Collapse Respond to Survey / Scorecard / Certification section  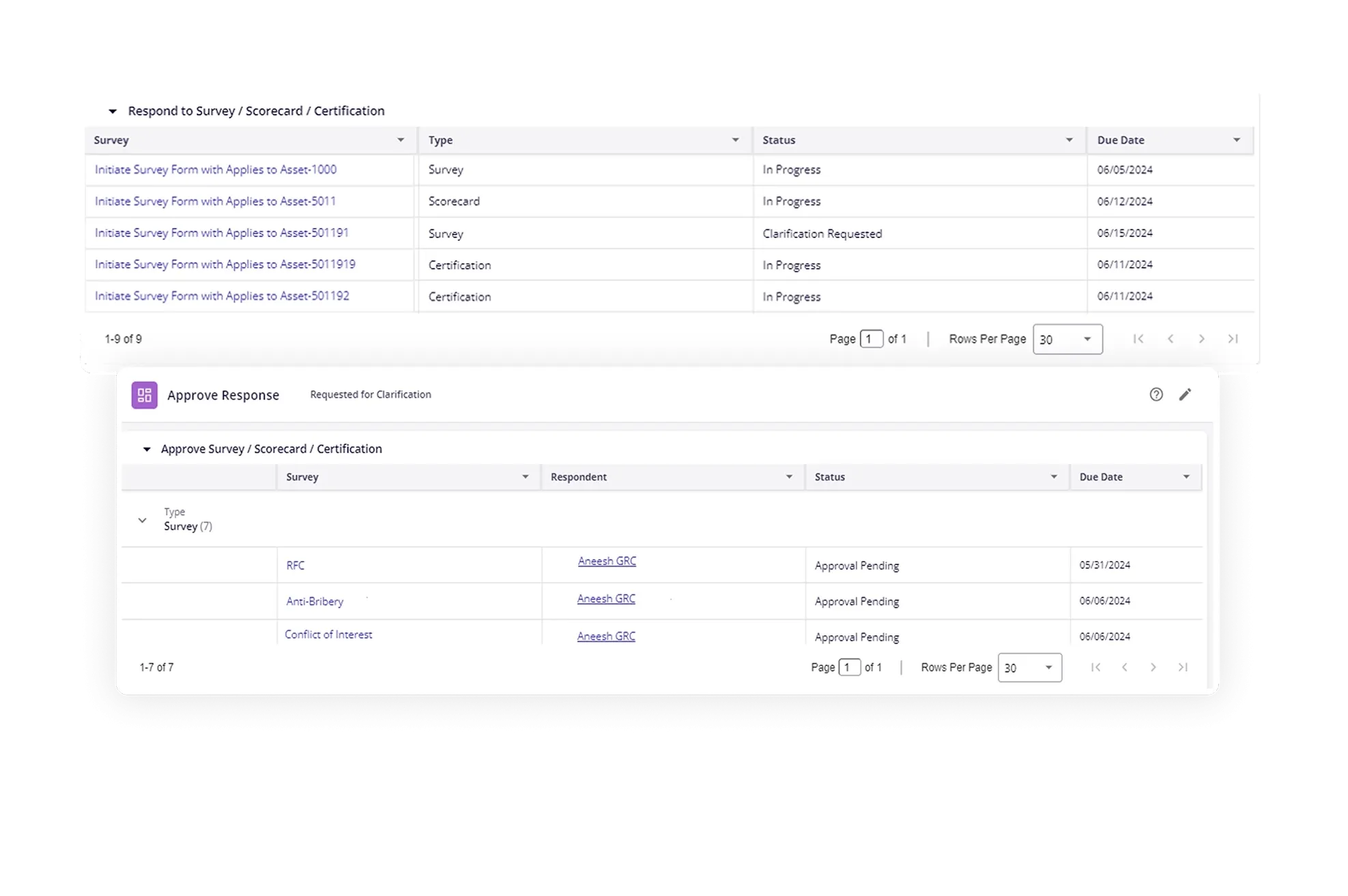(113, 111)
